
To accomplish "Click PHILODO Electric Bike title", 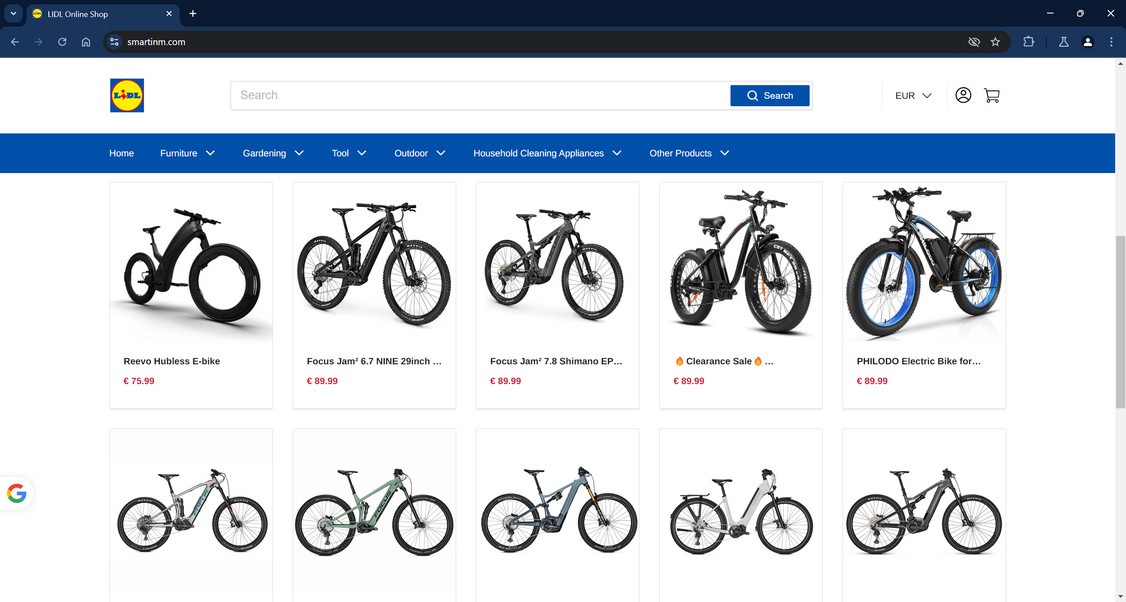I will point(918,361).
